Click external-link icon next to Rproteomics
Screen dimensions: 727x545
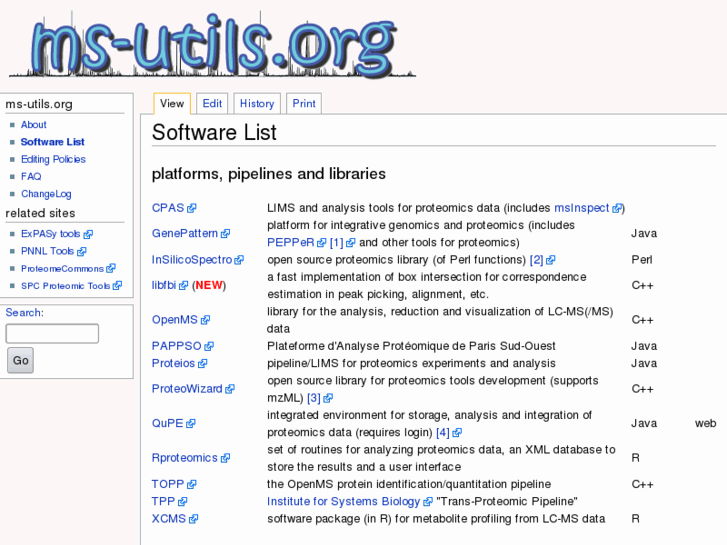(x=225, y=458)
